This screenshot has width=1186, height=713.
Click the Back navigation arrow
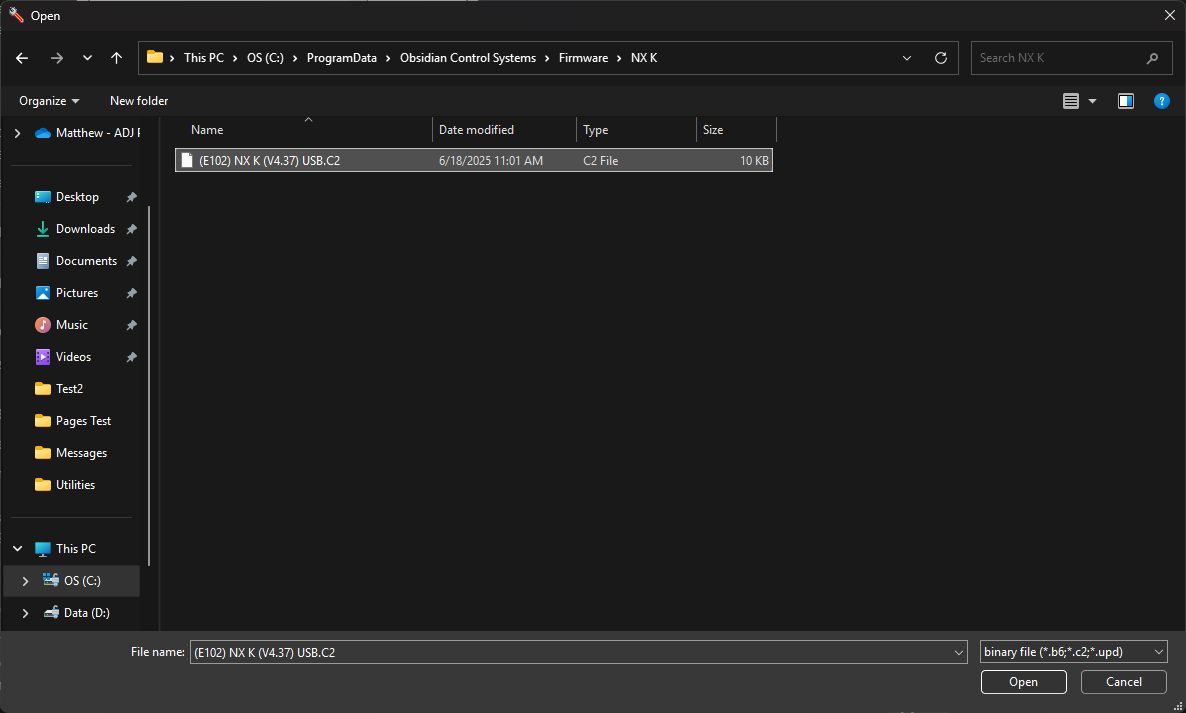tap(22, 58)
